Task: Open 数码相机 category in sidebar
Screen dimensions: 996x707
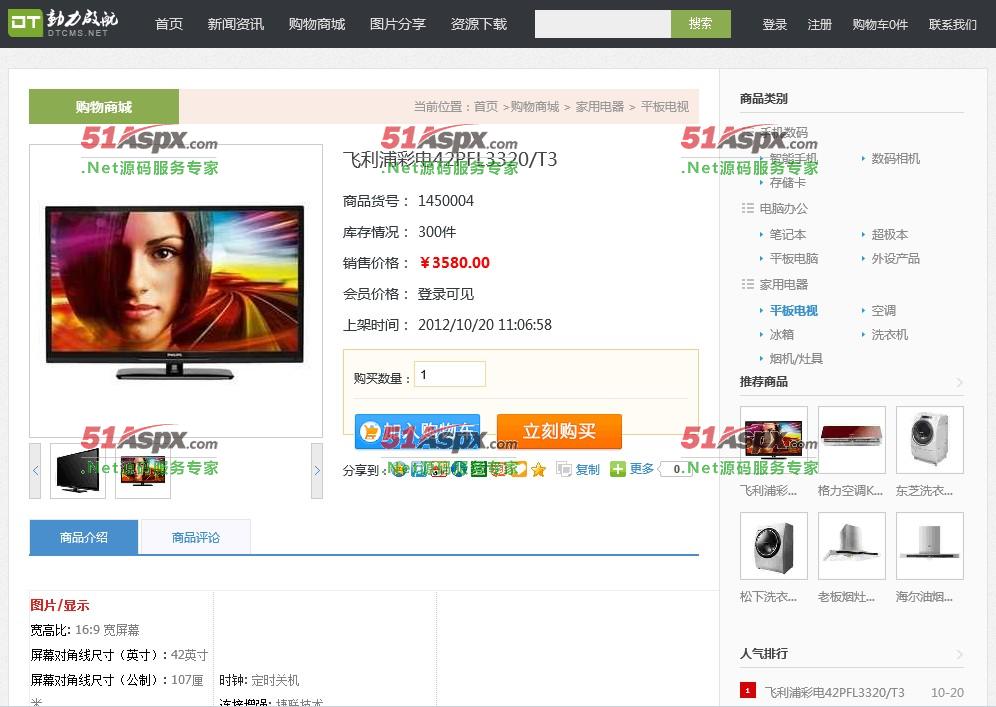Action: 896,159
